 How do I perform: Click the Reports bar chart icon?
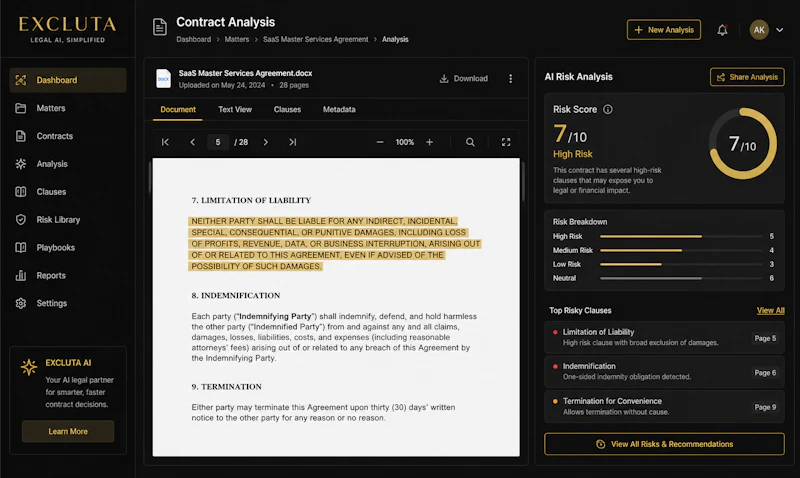pyautogui.click(x=21, y=275)
